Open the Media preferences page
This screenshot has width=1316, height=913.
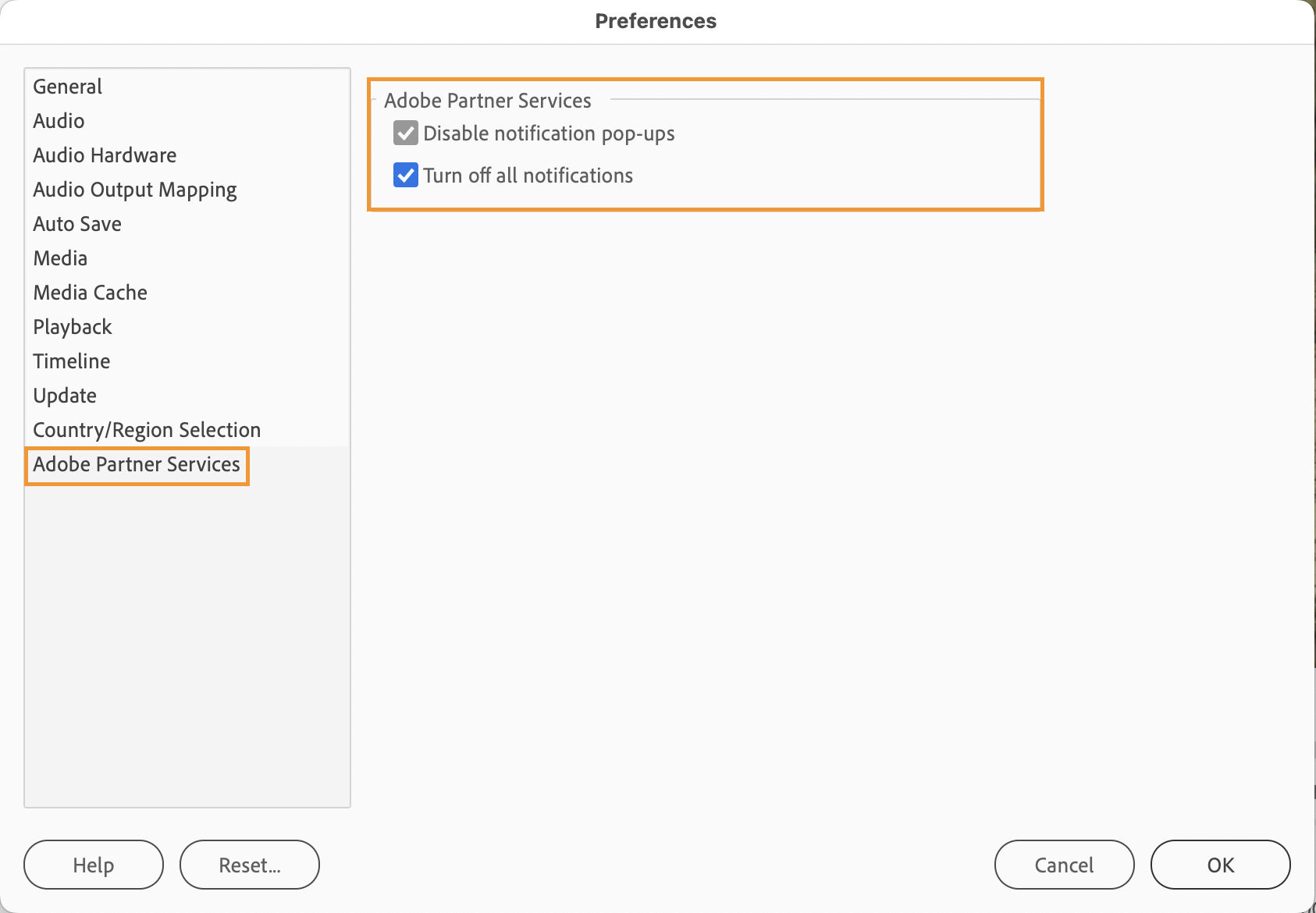(x=60, y=258)
